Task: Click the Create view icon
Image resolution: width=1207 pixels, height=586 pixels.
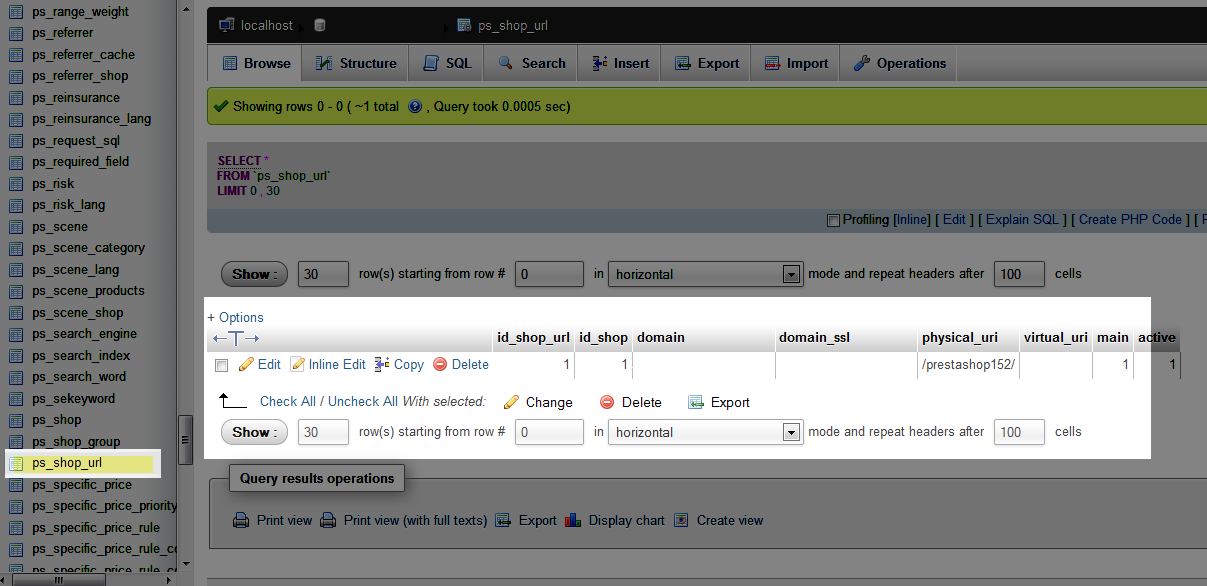Action: click(681, 520)
